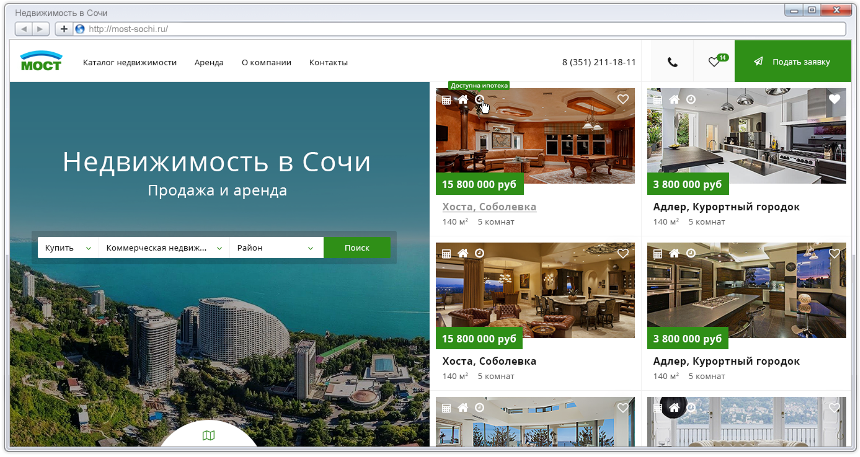The height and width of the screenshot is (457, 860).
Task: Click the house icon on the white kitchen card
Action: coord(674,99)
